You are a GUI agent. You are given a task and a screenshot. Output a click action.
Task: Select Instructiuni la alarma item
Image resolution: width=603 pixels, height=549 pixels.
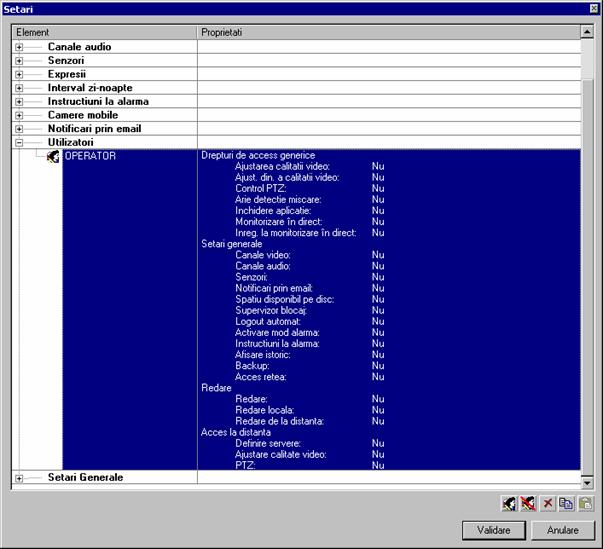pyautogui.click(x=97, y=102)
